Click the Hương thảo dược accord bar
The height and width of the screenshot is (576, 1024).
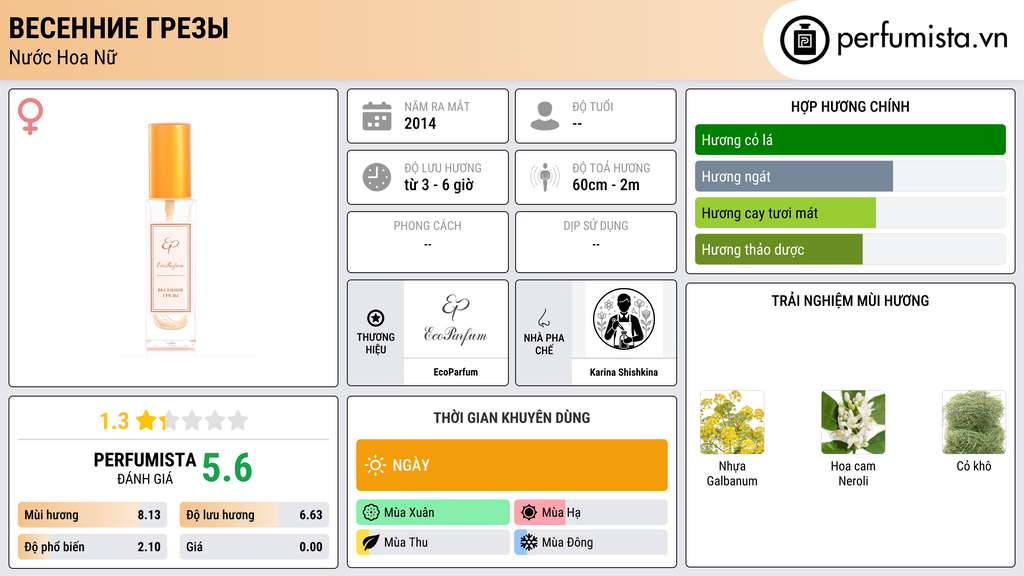point(850,249)
